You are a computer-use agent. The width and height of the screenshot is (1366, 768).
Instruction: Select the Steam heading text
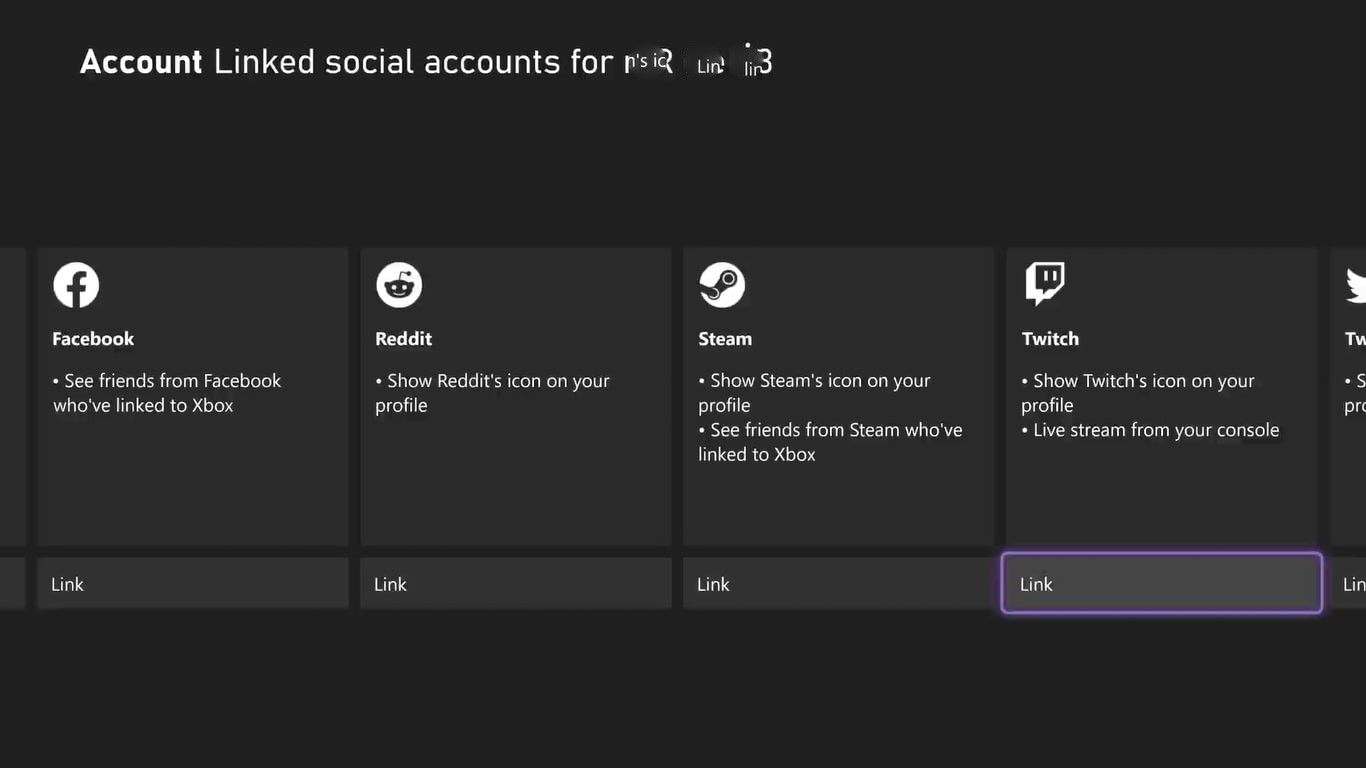click(x=724, y=338)
